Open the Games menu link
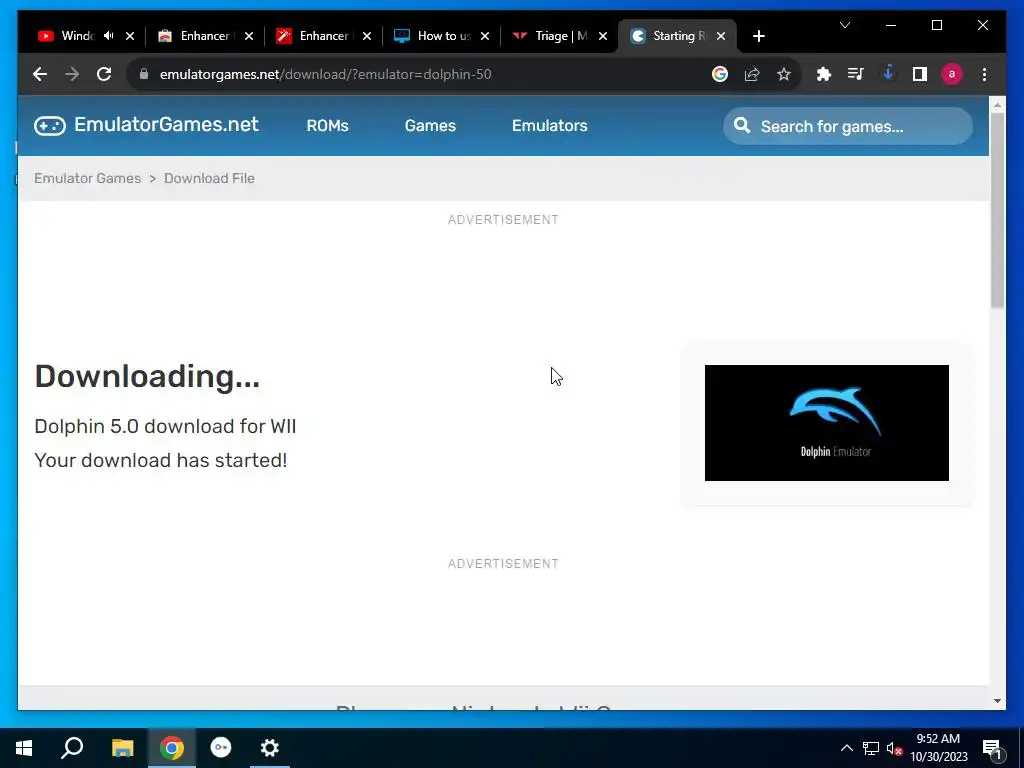The height and width of the screenshot is (768, 1024). [x=430, y=125]
